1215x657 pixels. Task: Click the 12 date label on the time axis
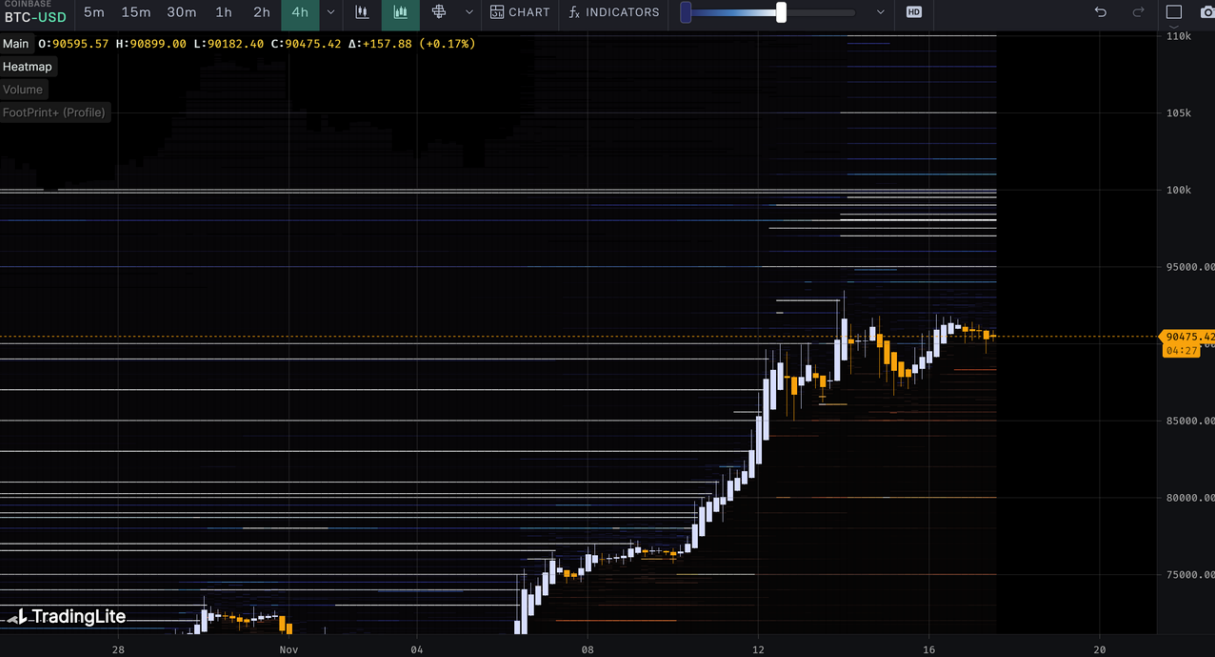click(759, 649)
